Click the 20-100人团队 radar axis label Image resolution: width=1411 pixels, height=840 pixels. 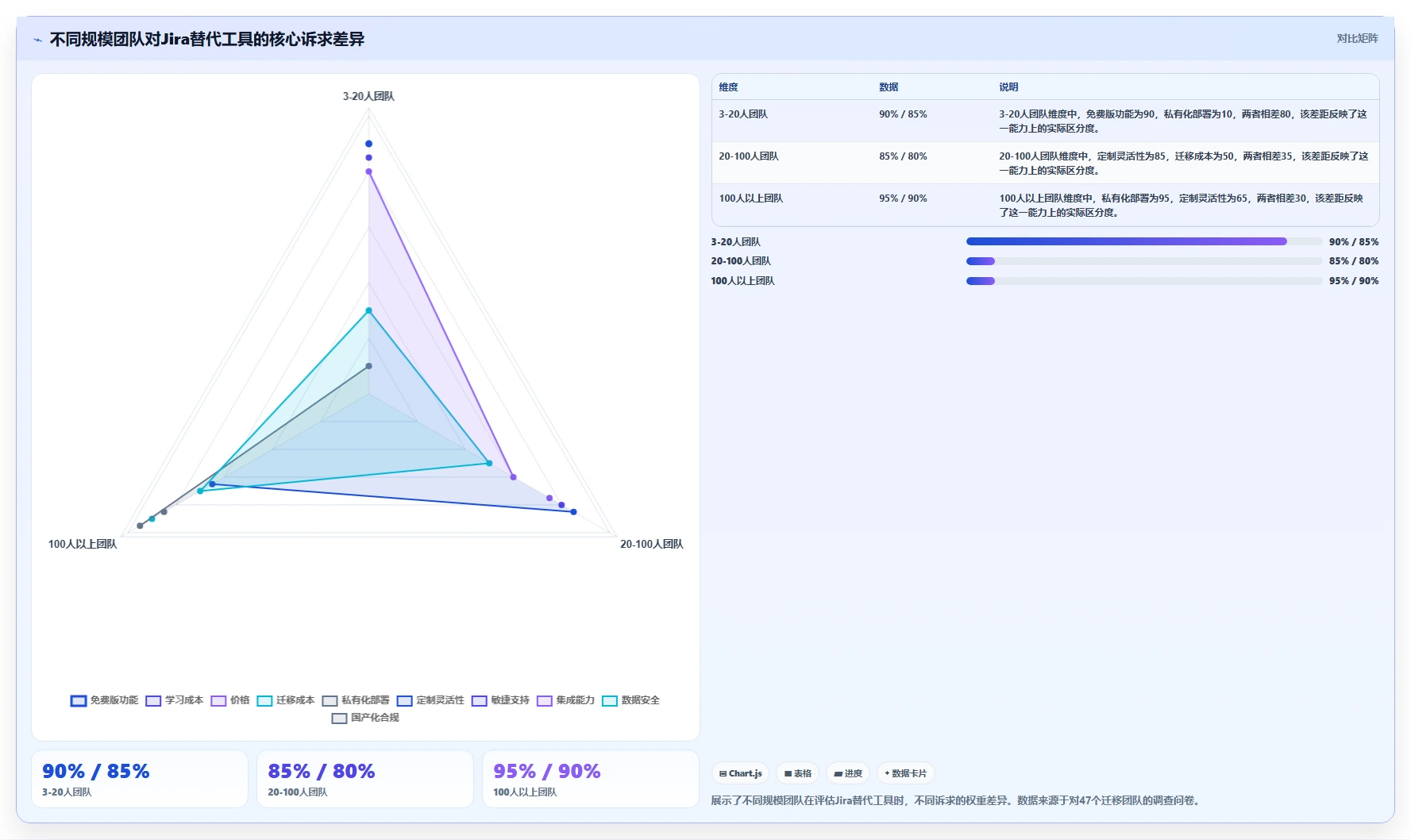click(x=652, y=544)
